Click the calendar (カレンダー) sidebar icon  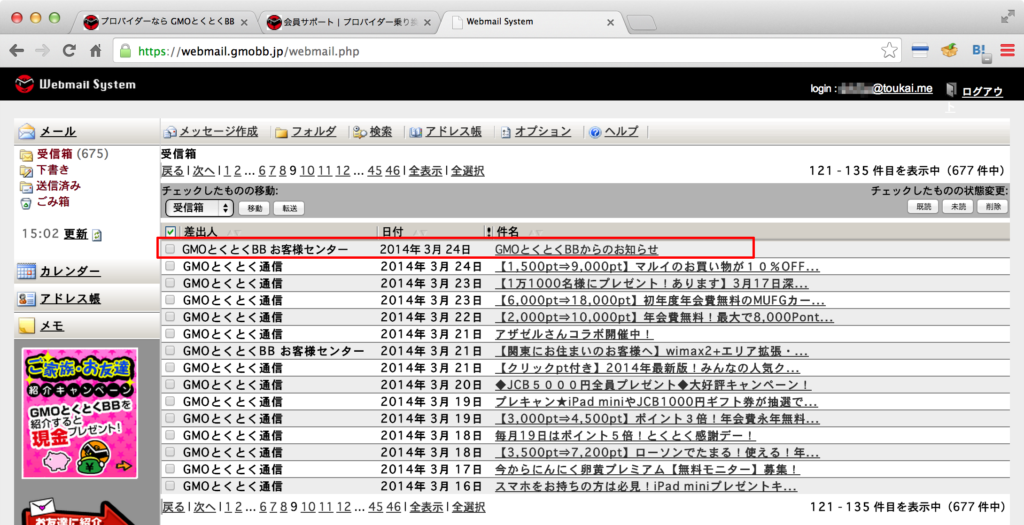click(x=26, y=271)
